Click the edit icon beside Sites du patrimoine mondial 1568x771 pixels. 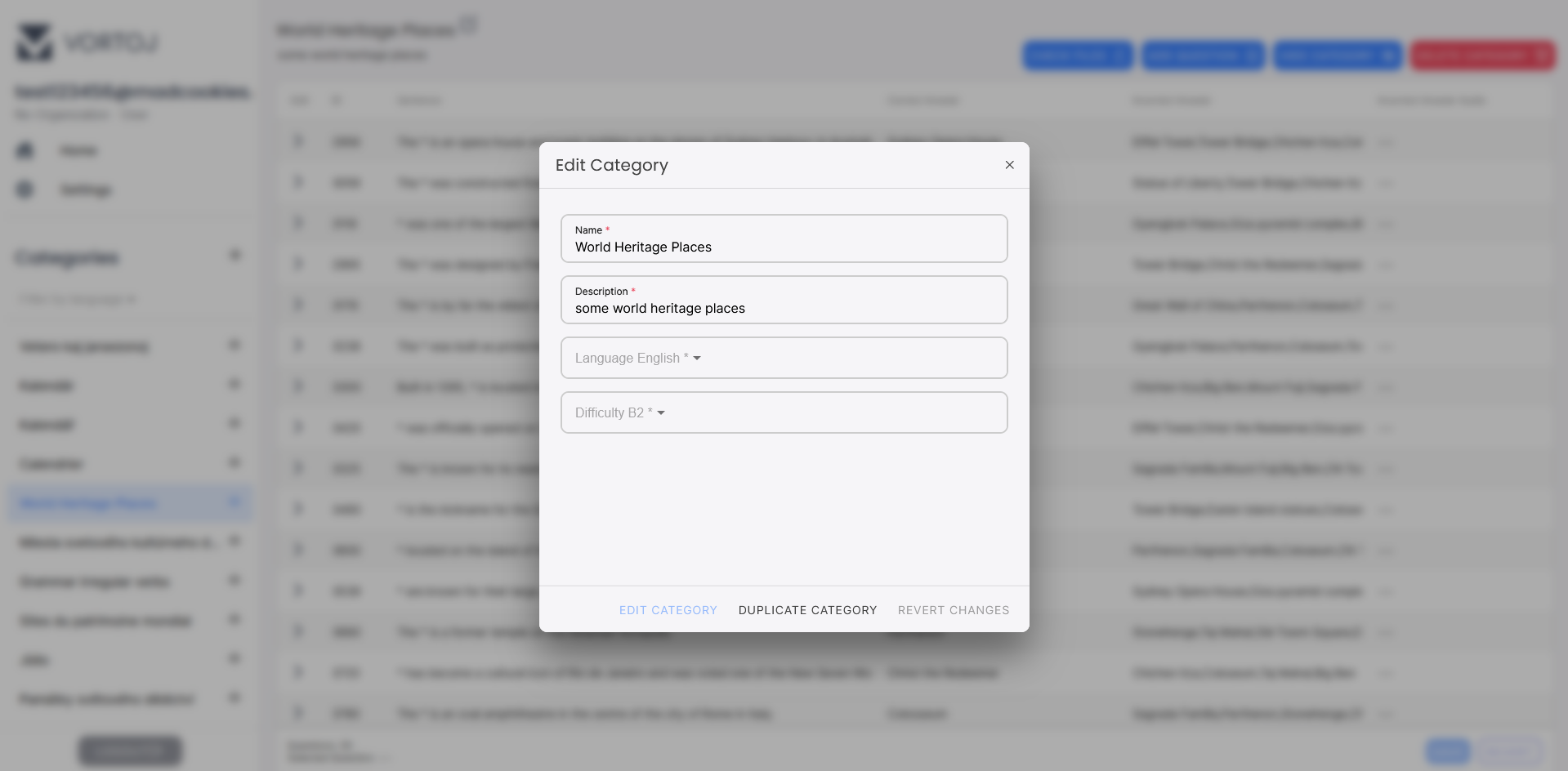pos(235,620)
